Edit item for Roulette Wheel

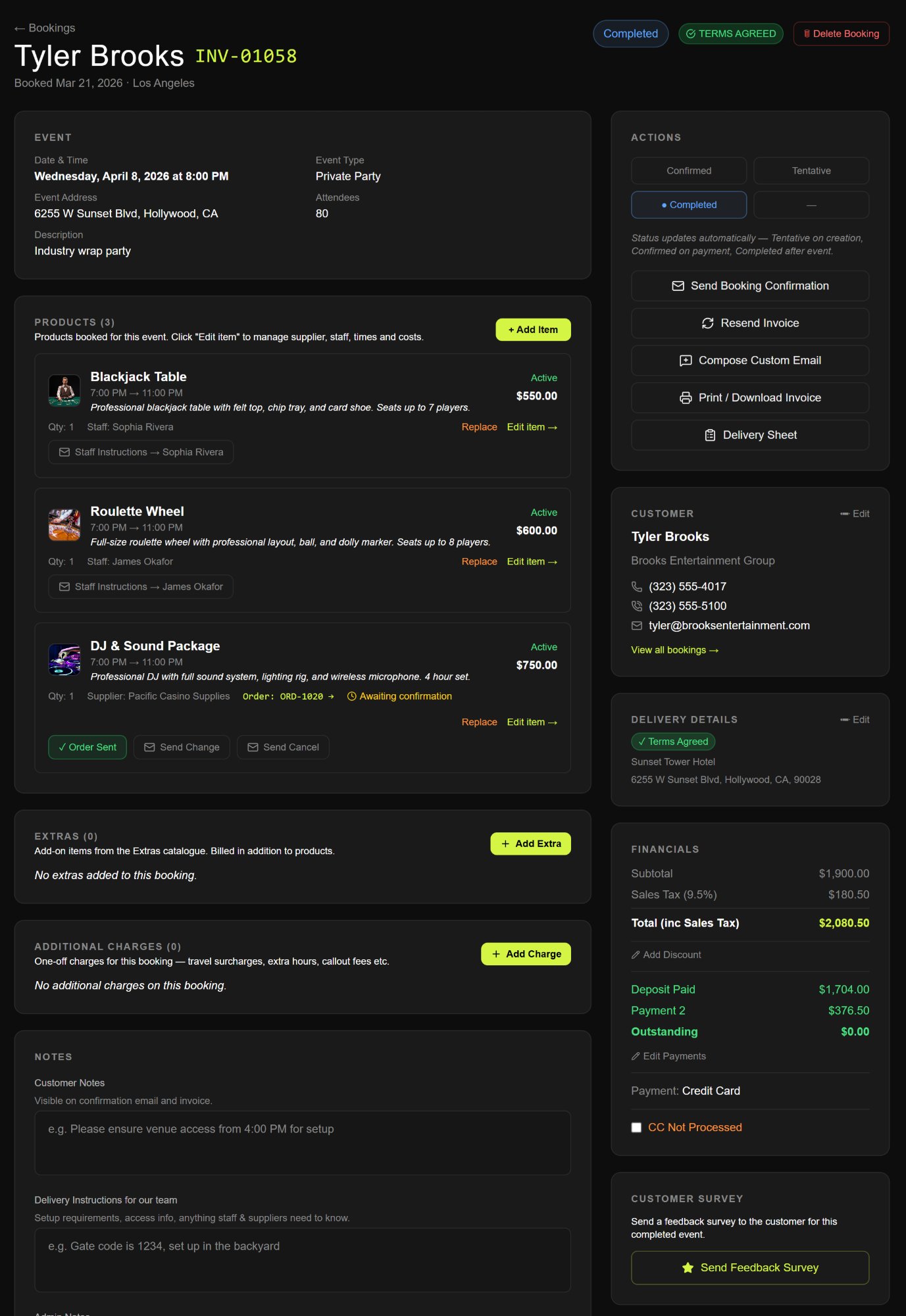[532, 561]
